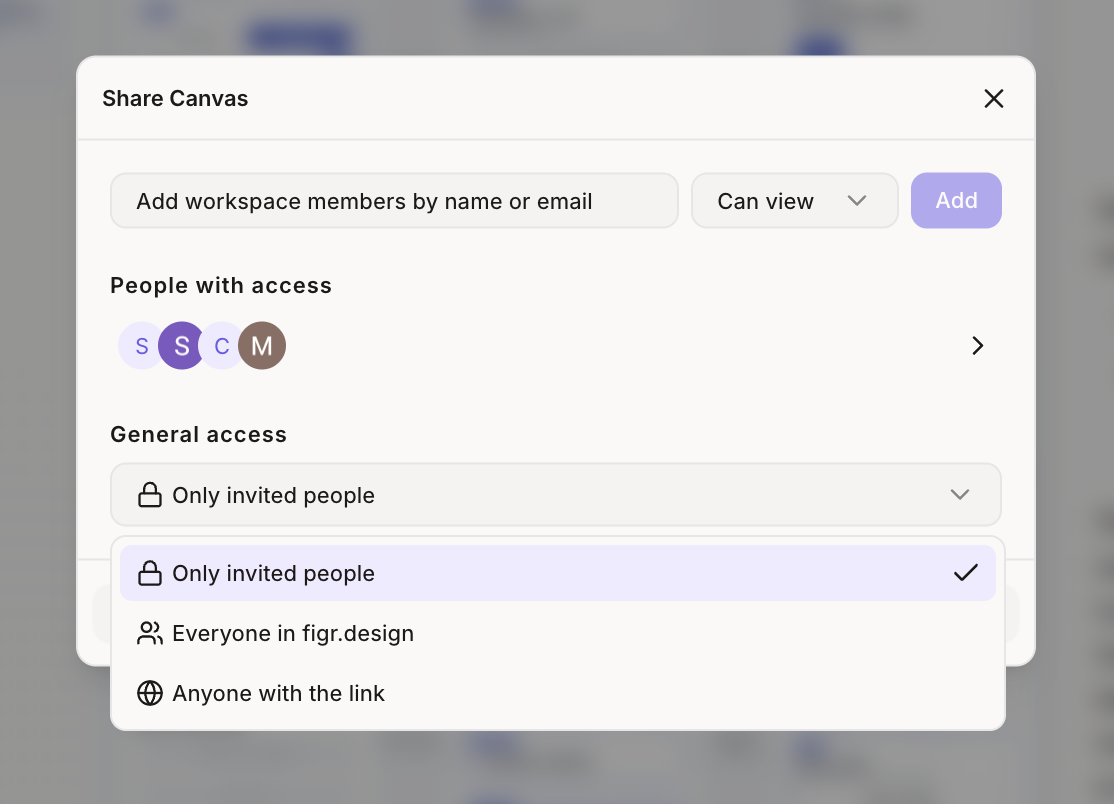
Task: Click the Add button
Action: 956,201
